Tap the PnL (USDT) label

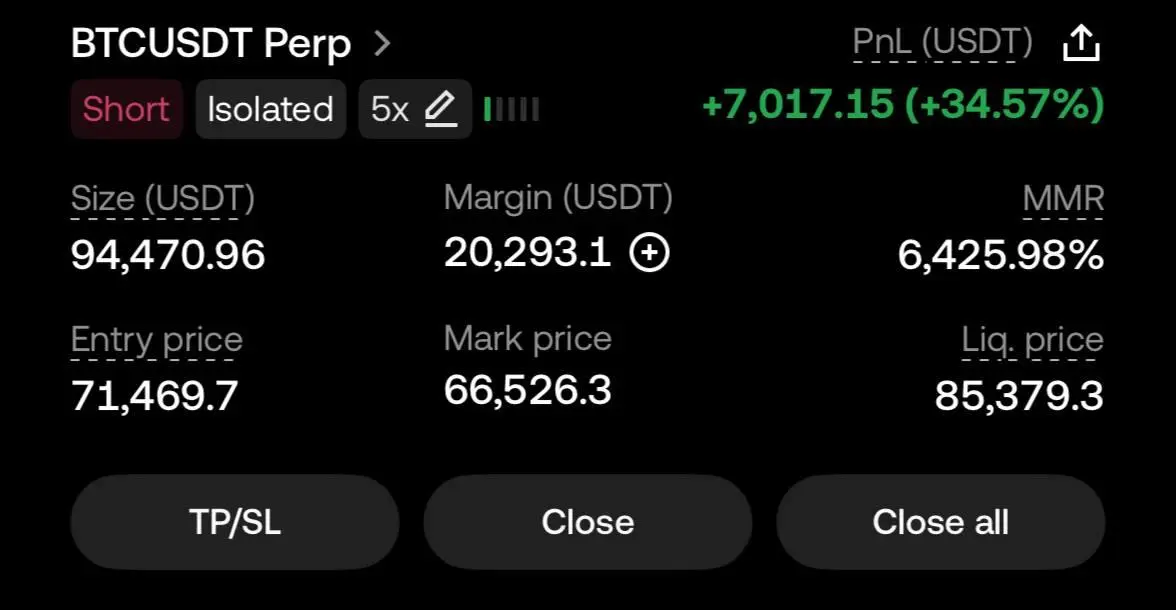(x=942, y=43)
